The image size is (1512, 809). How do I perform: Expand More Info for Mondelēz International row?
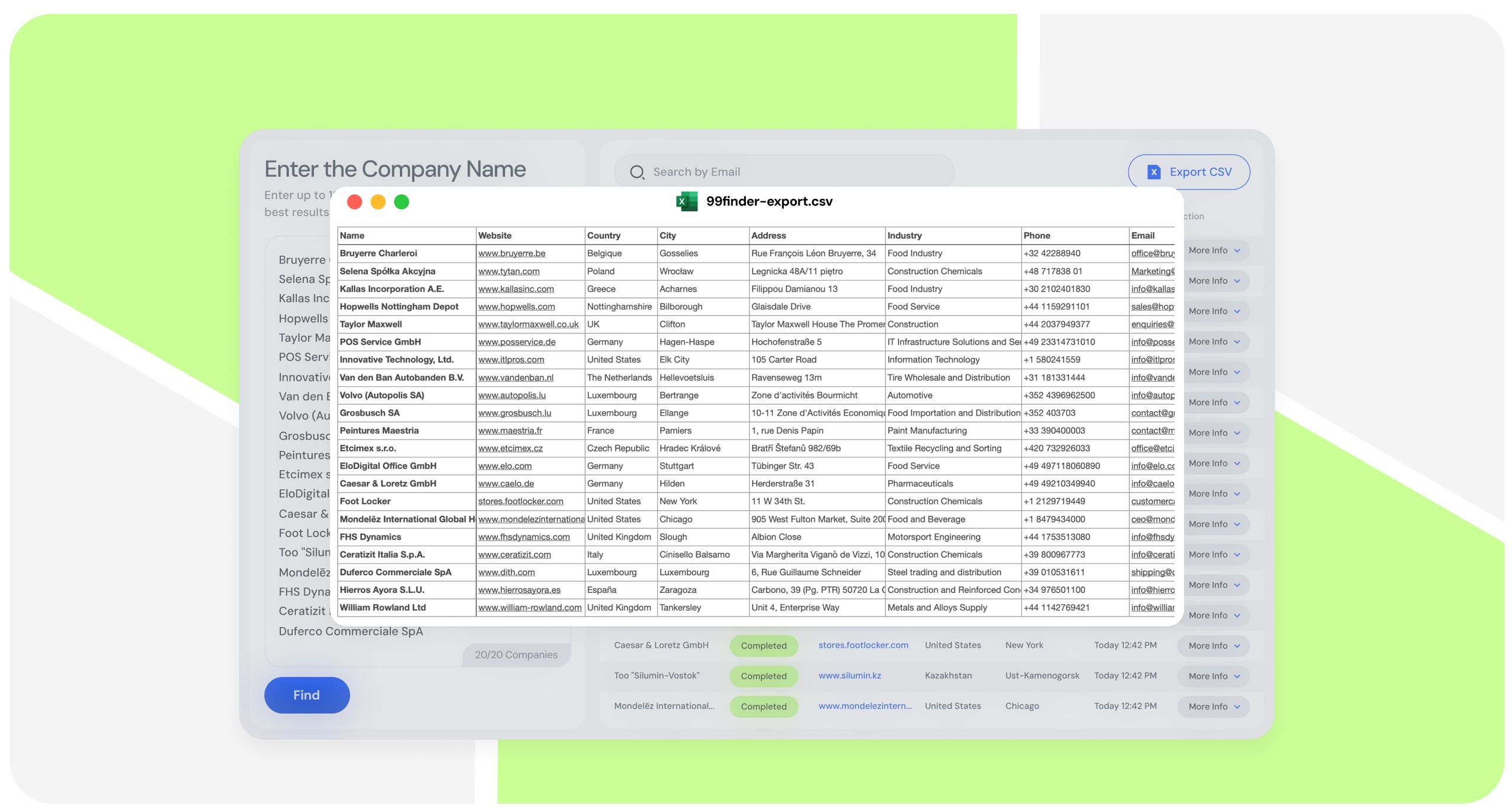(x=1214, y=706)
